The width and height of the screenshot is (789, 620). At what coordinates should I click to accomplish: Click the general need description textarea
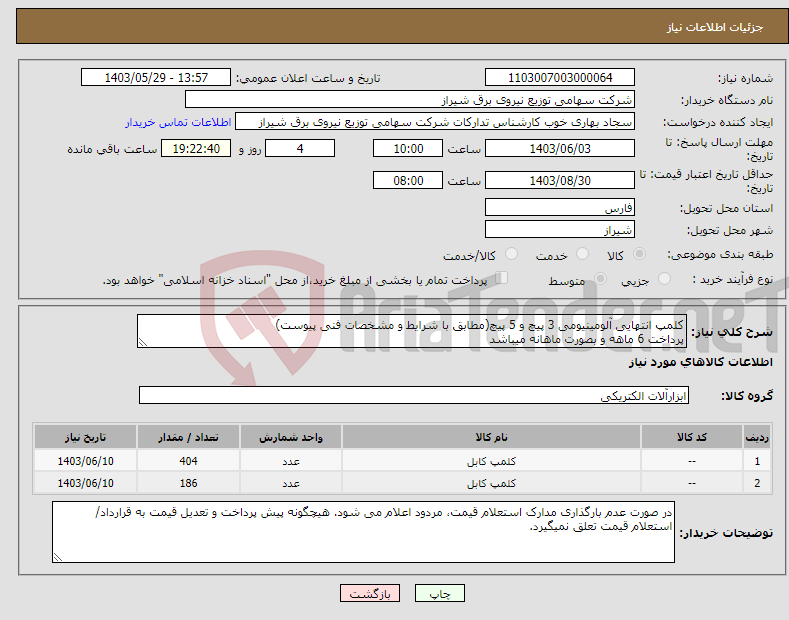412,331
